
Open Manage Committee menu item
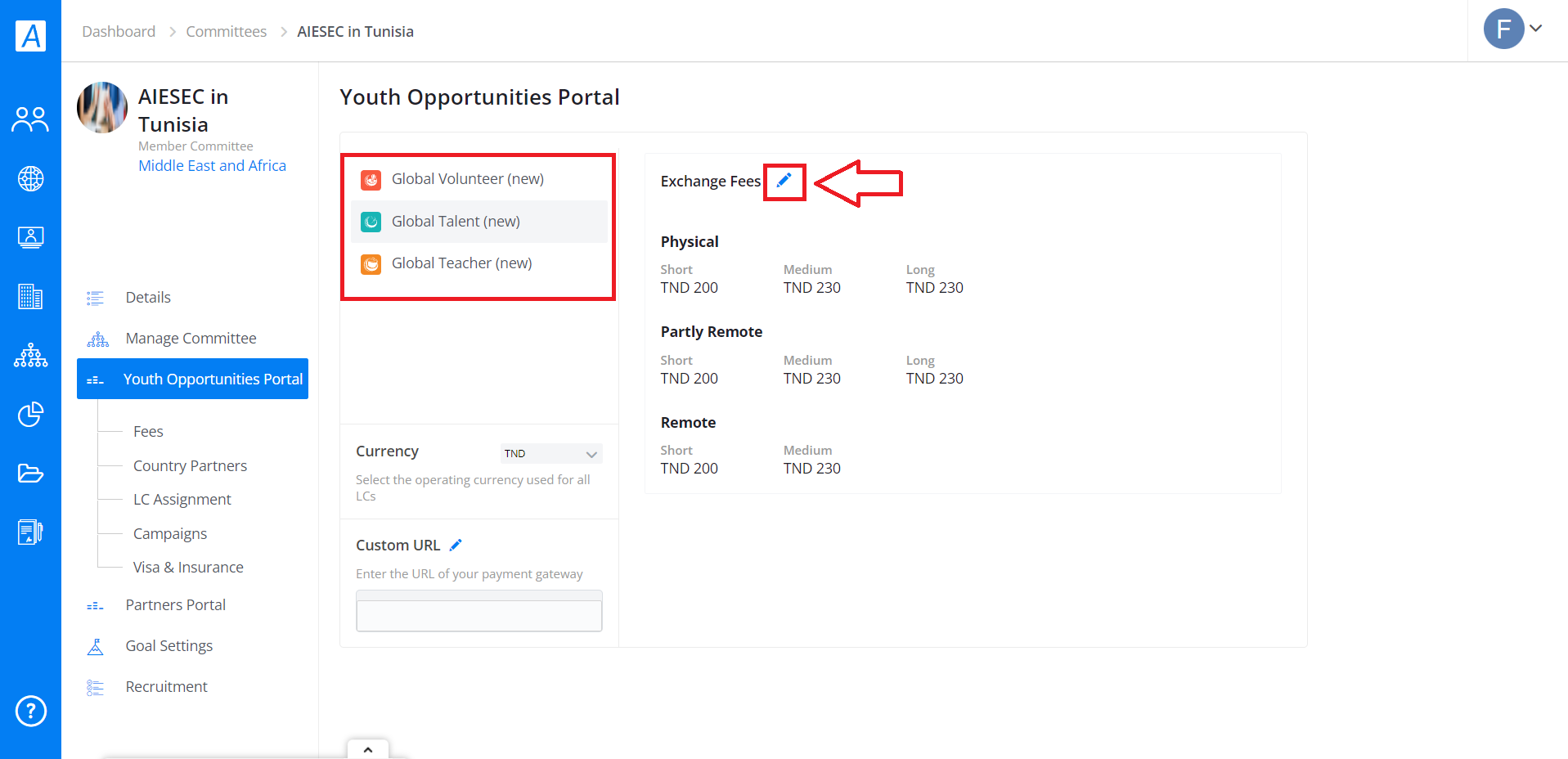point(192,338)
